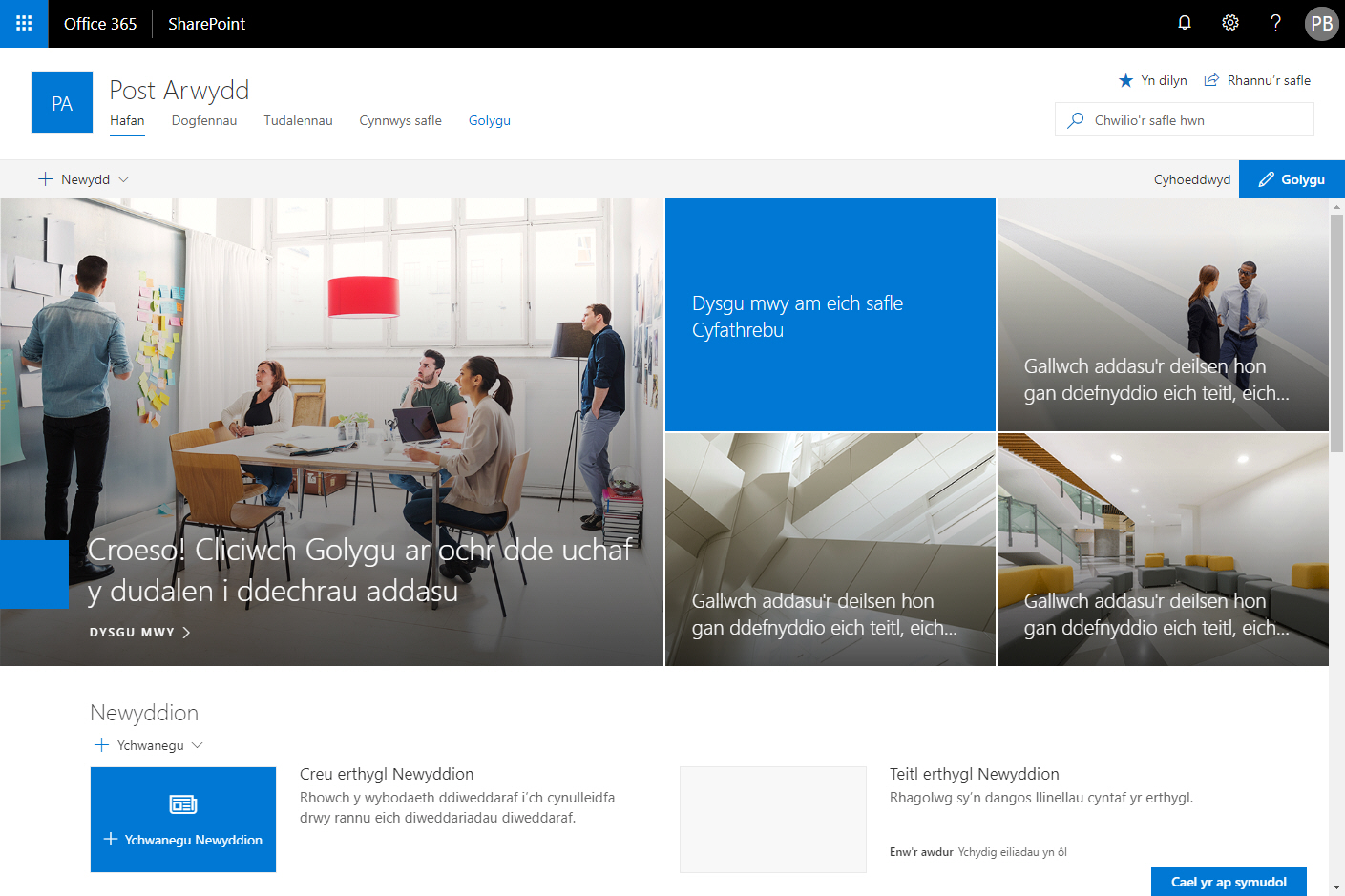Screen dimensions: 1345x896
Task: Open the PB profile avatar
Action: (x=1321, y=24)
